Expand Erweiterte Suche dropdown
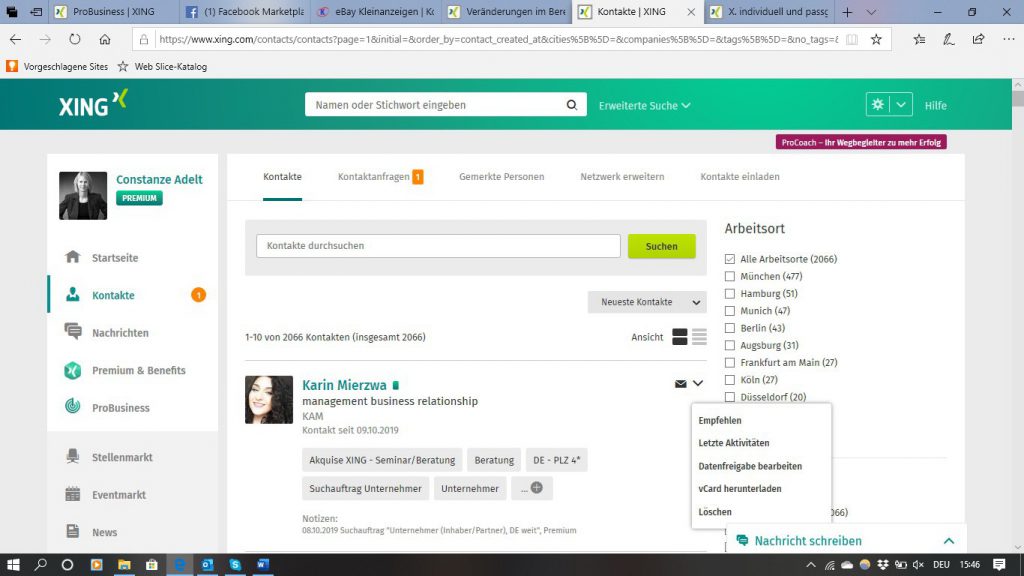 (644, 105)
